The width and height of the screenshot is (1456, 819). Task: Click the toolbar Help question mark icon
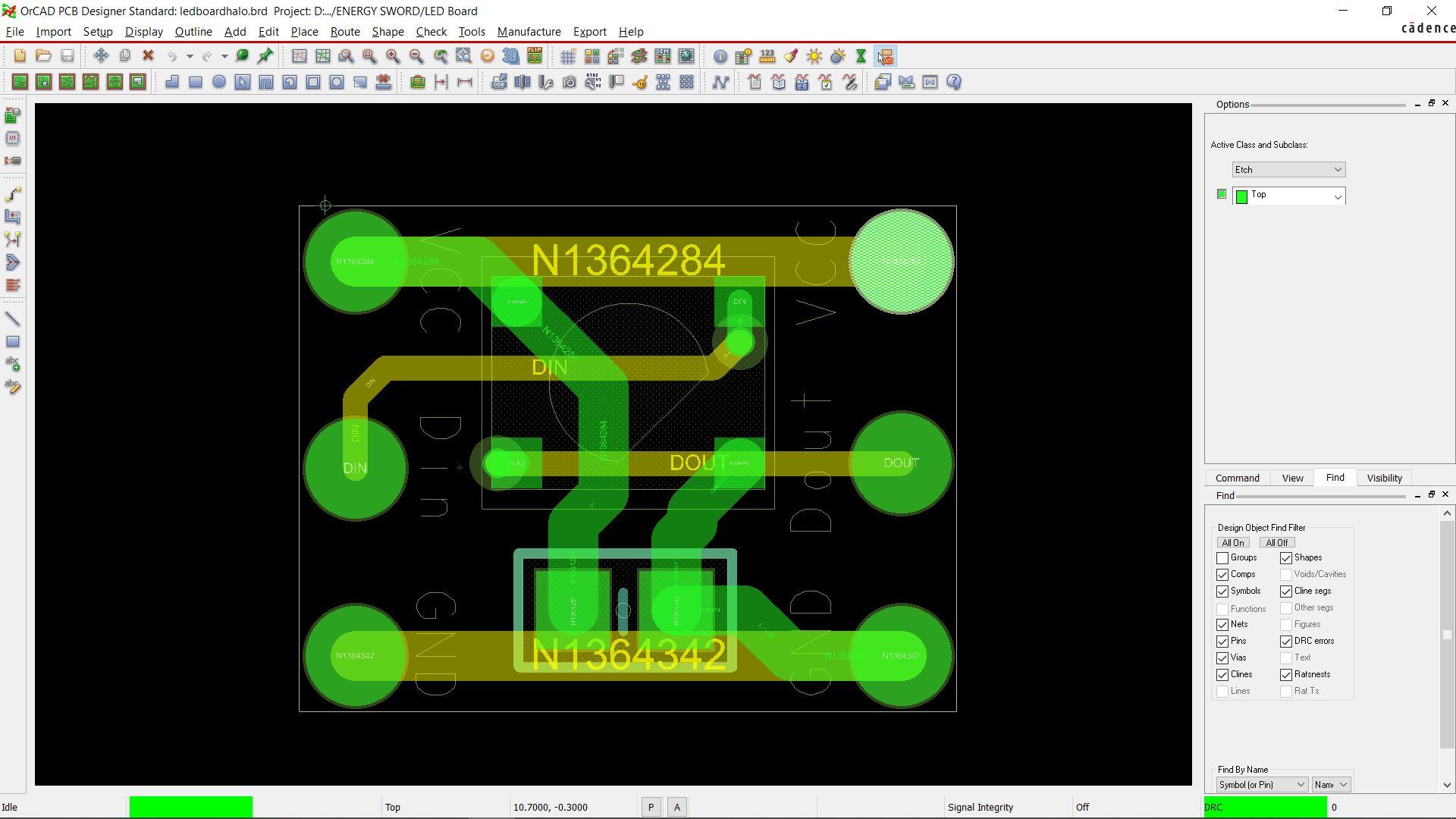pyautogui.click(x=954, y=82)
